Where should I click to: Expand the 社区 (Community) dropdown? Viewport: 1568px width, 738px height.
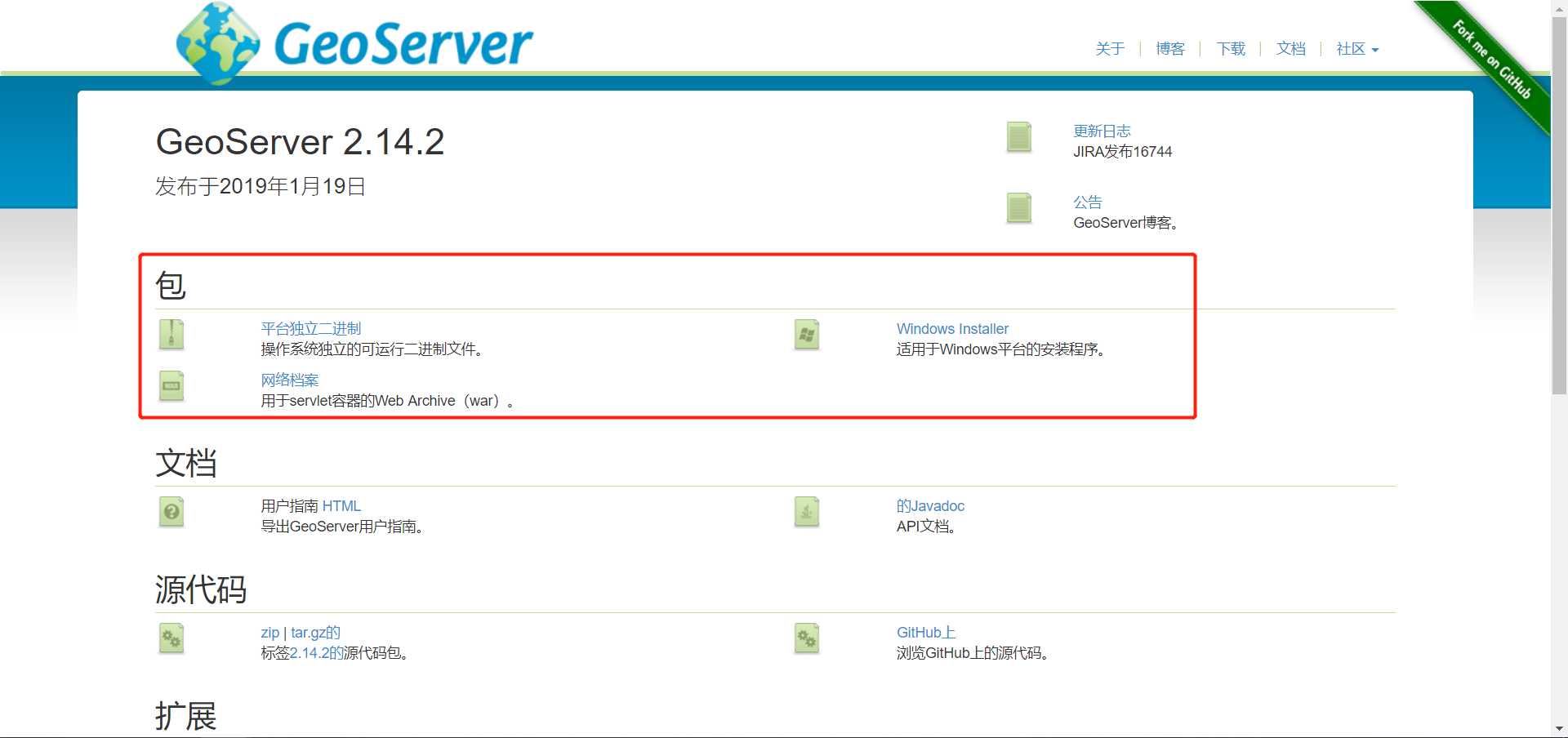[x=1357, y=49]
